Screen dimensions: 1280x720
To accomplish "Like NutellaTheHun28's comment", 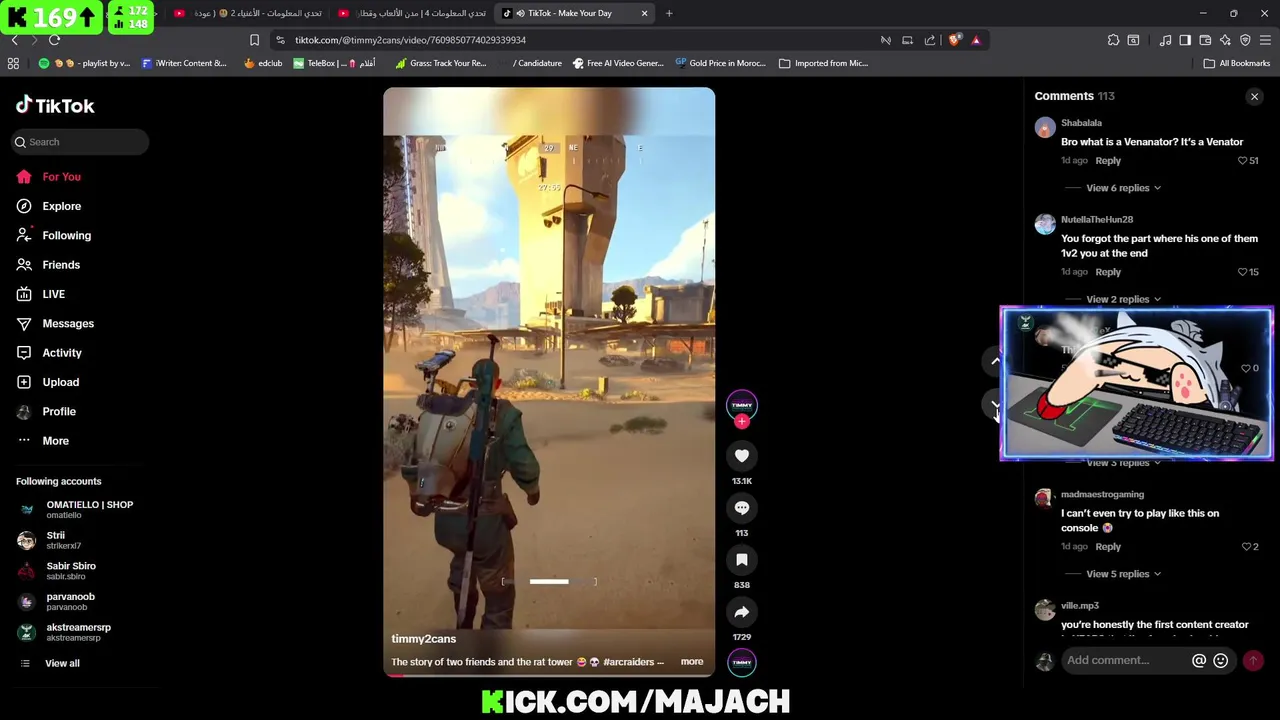I will (1243, 272).
